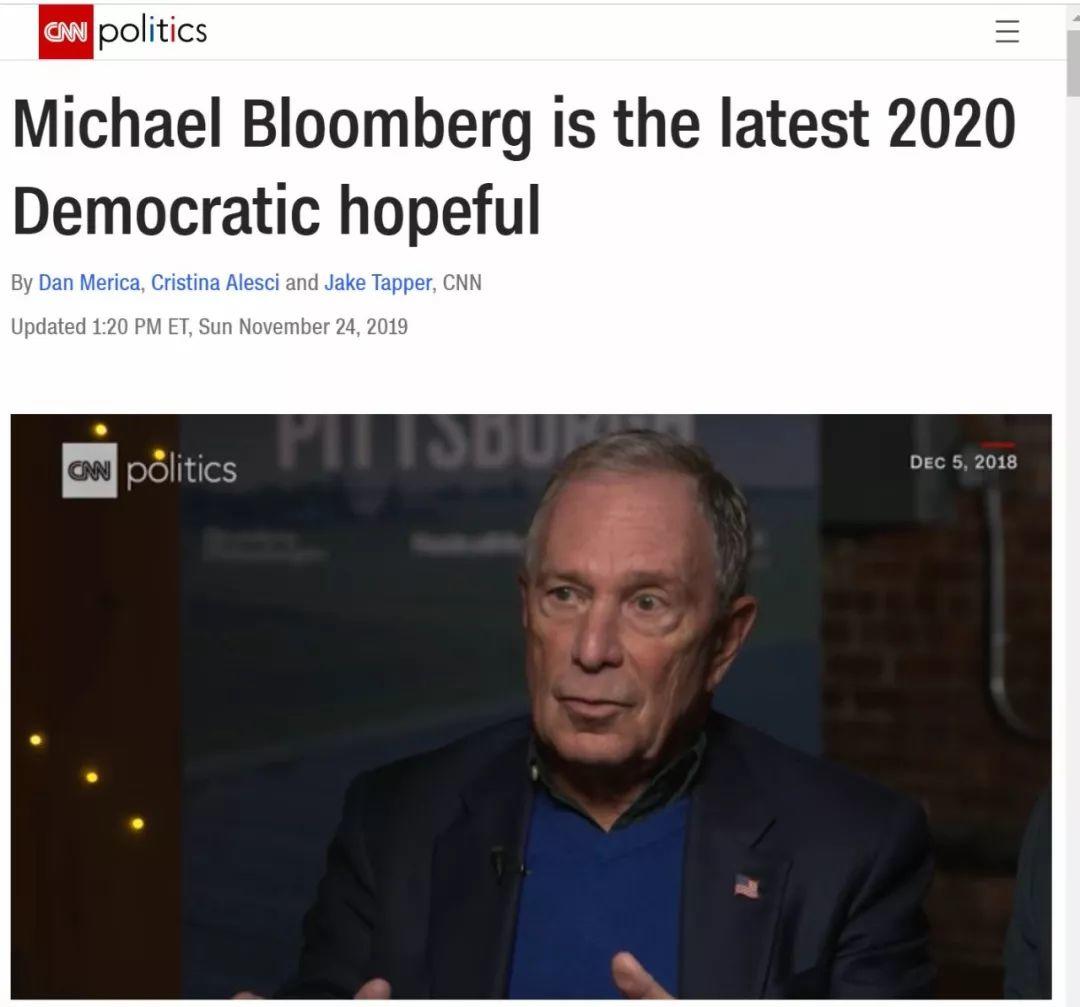This screenshot has height=1007, width=1080.
Task: Open Jake Tapper author link
Action: tap(377, 282)
